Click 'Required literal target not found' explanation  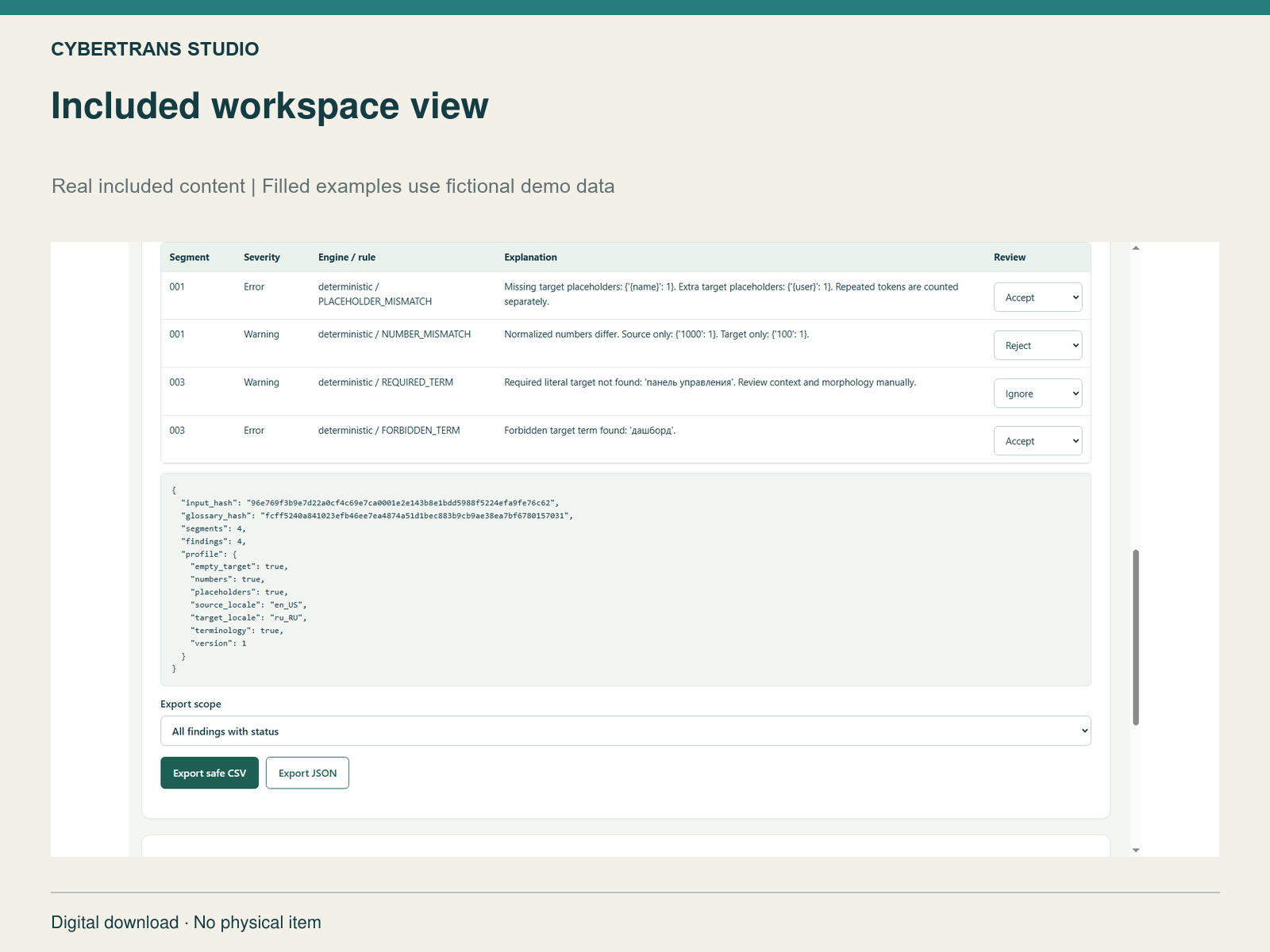tap(710, 382)
